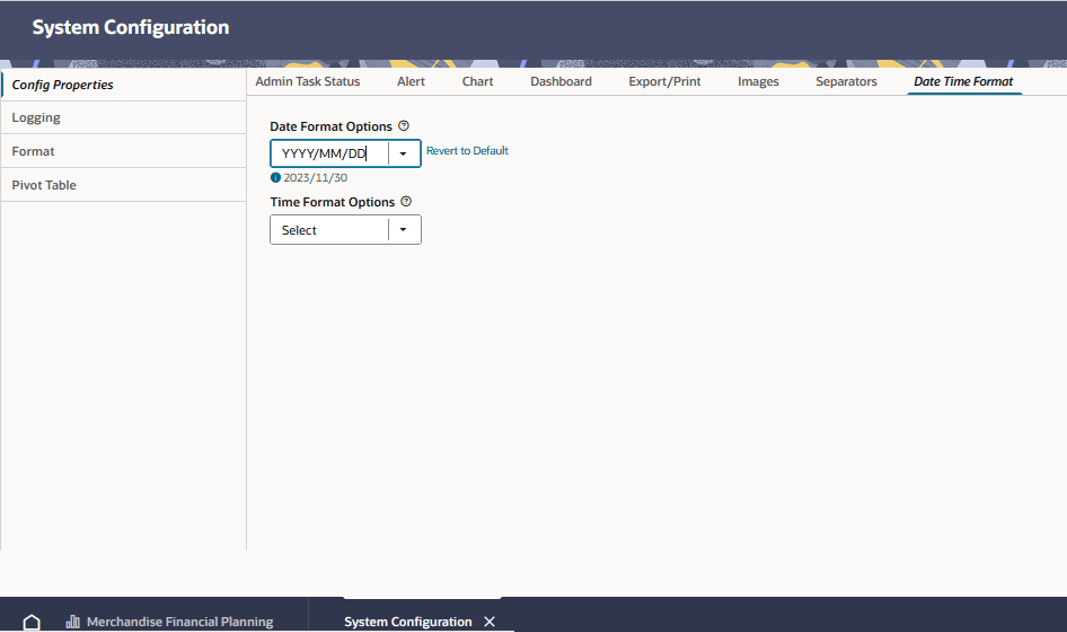Open Pivot Table in the sidebar

click(123, 185)
